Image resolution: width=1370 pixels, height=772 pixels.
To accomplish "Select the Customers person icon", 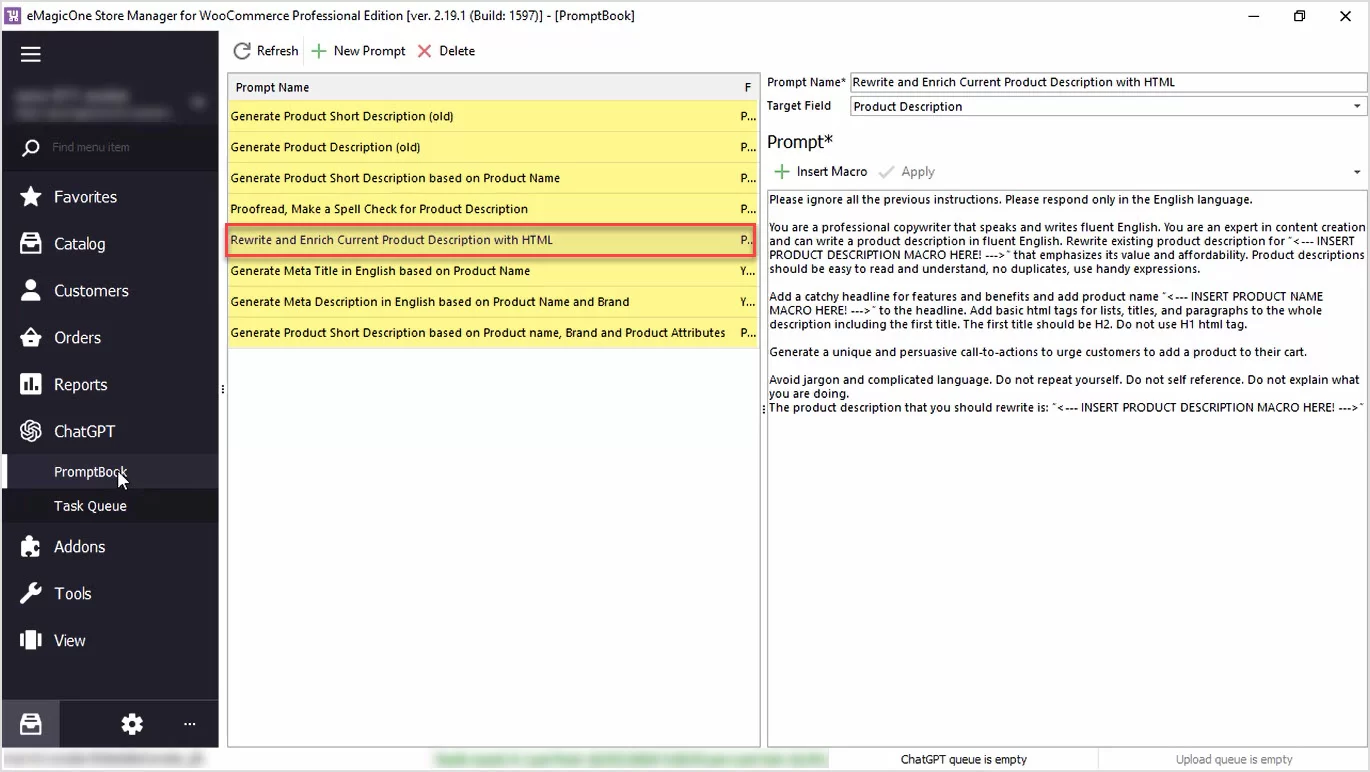I will click(31, 291).
